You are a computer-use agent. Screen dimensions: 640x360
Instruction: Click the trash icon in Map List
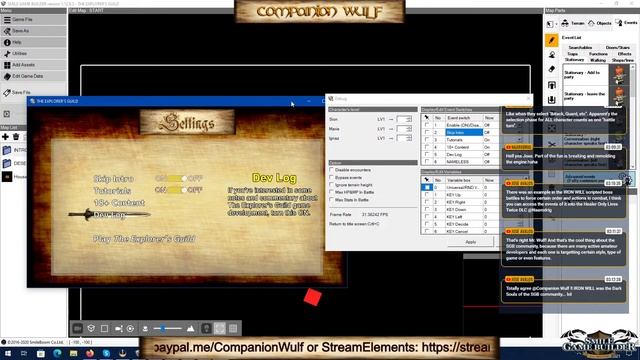(x=16, y=137)
